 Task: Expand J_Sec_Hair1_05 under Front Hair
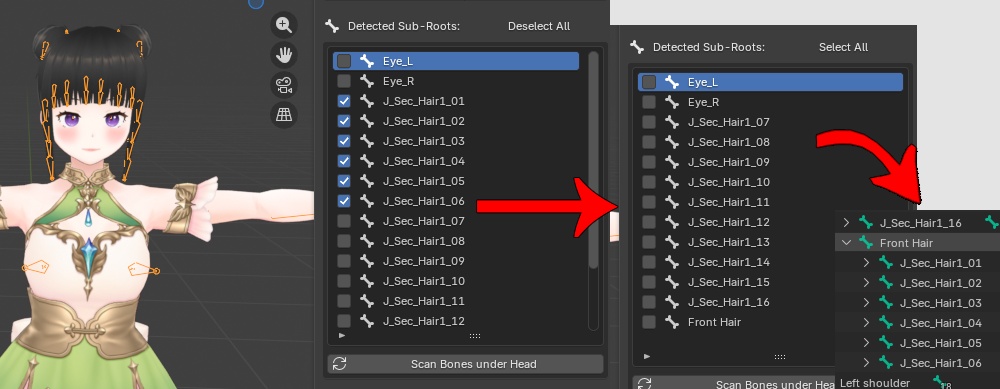pyautogui.click(x=866, y=342)
